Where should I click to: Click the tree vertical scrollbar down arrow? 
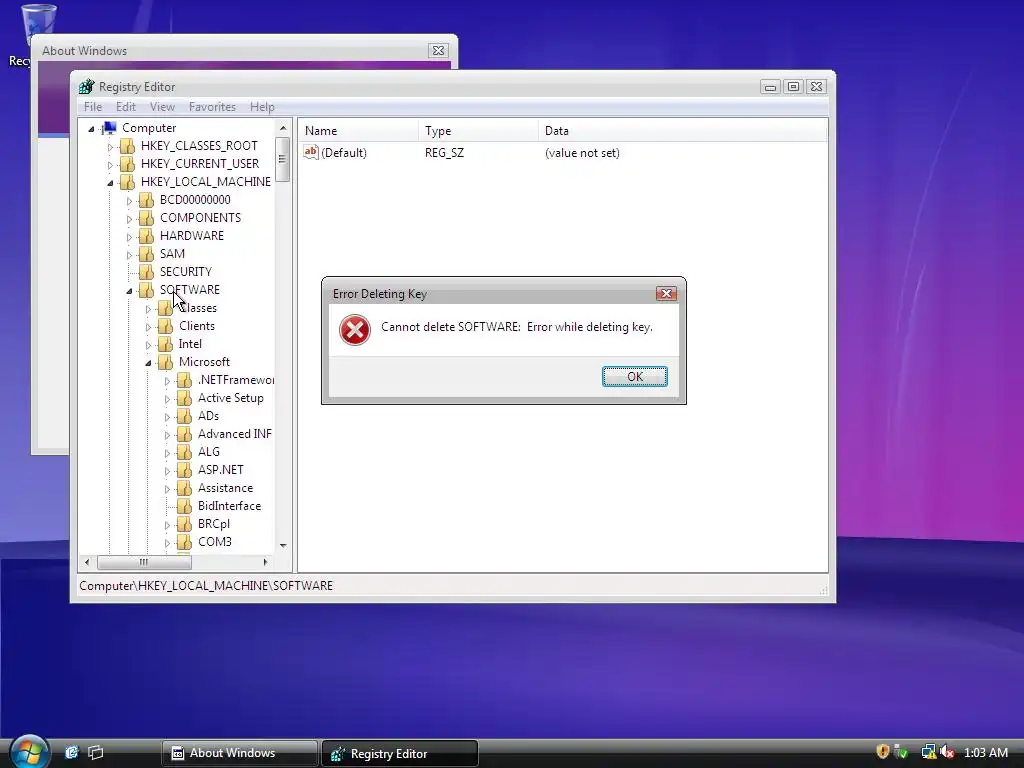coord(283,545)
